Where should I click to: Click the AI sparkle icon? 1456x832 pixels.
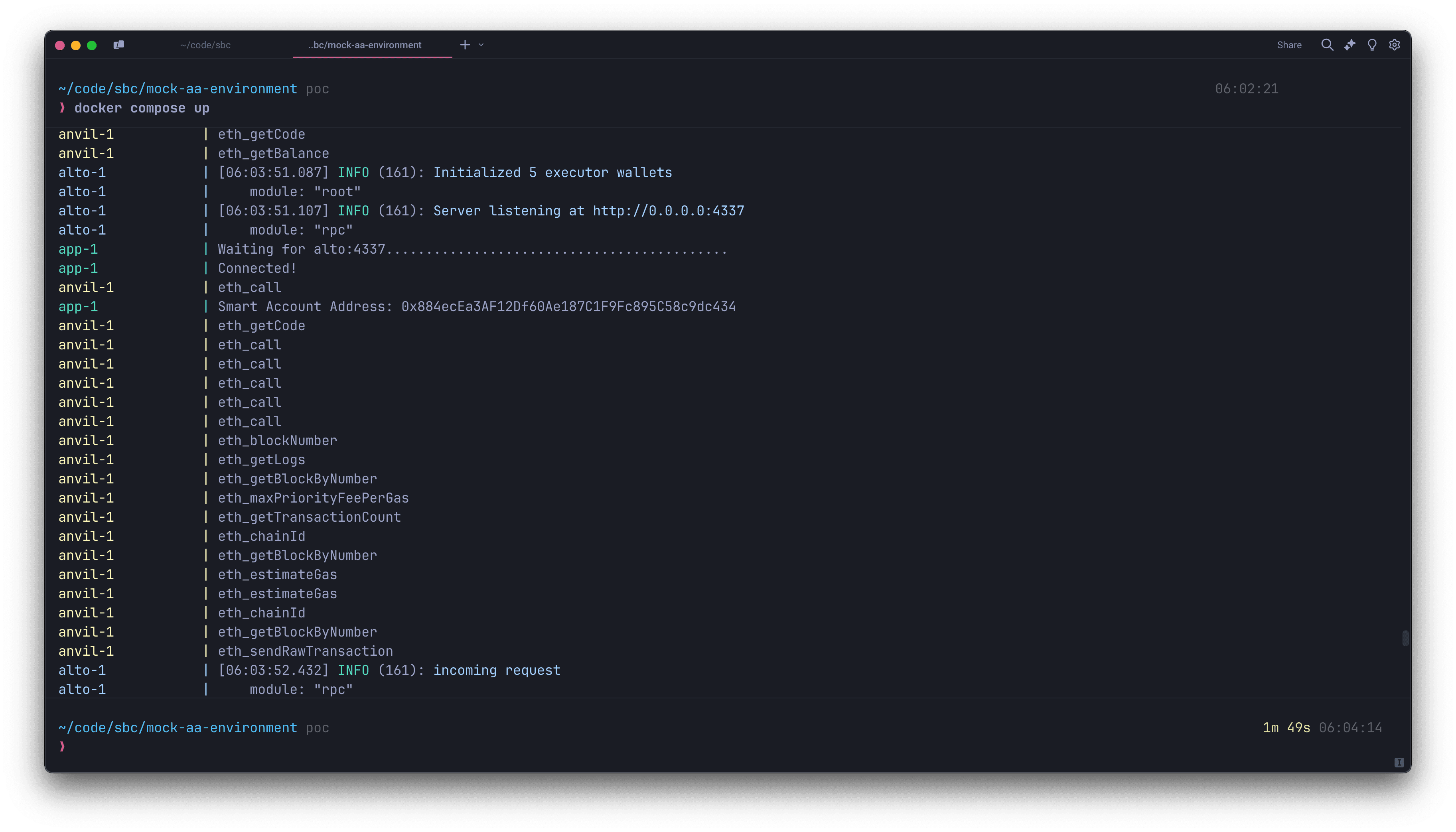(x=1350, y=45)
